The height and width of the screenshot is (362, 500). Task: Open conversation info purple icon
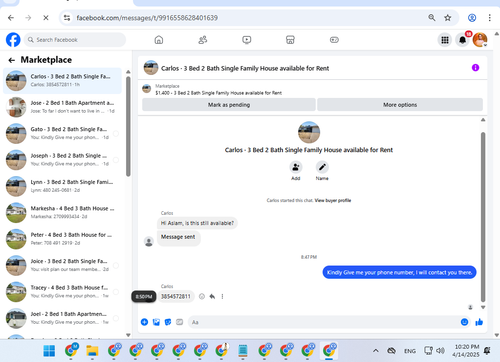click(x=475, y=68)
